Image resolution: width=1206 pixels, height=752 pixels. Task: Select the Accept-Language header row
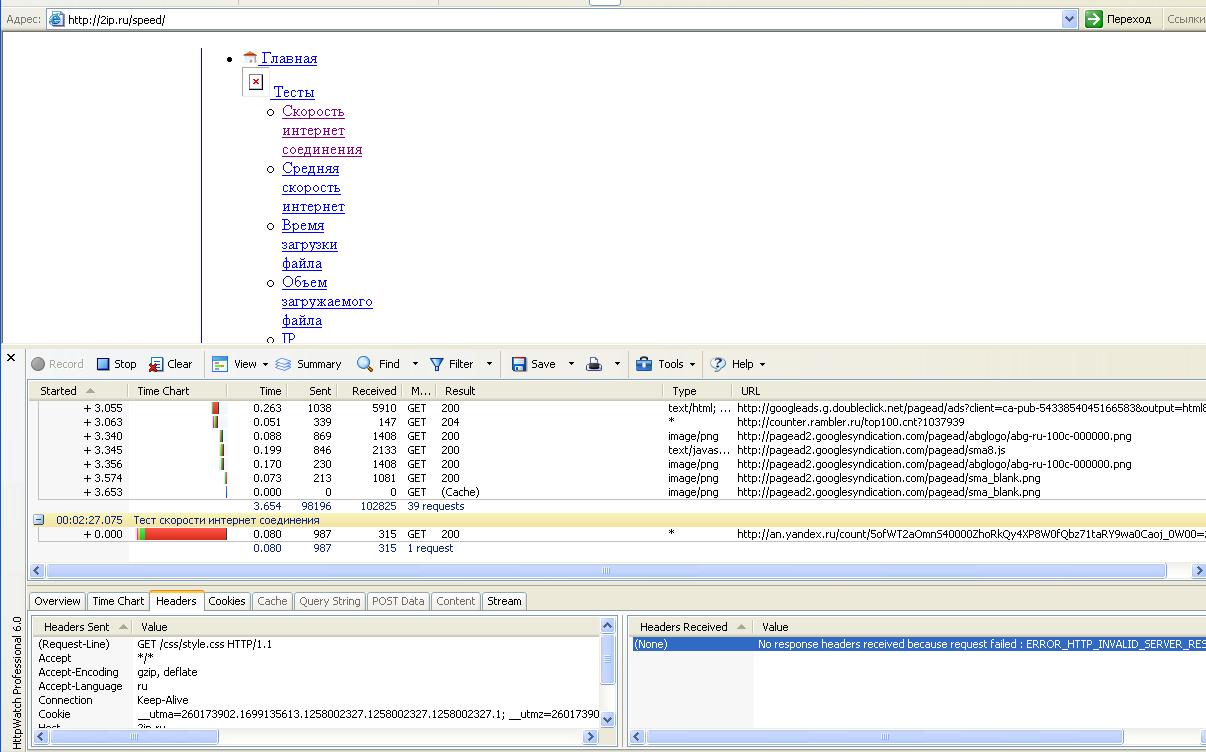pos(316,686)
